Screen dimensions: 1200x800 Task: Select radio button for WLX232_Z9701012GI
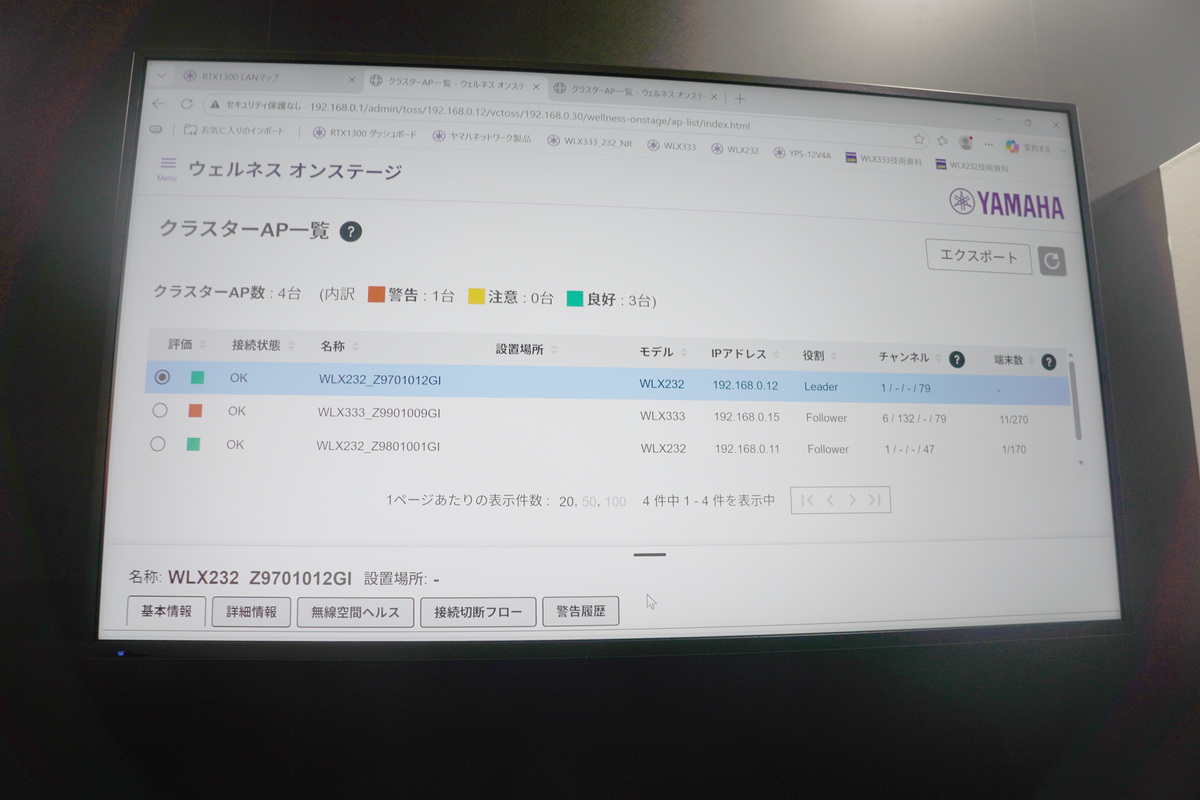point(162,377)
